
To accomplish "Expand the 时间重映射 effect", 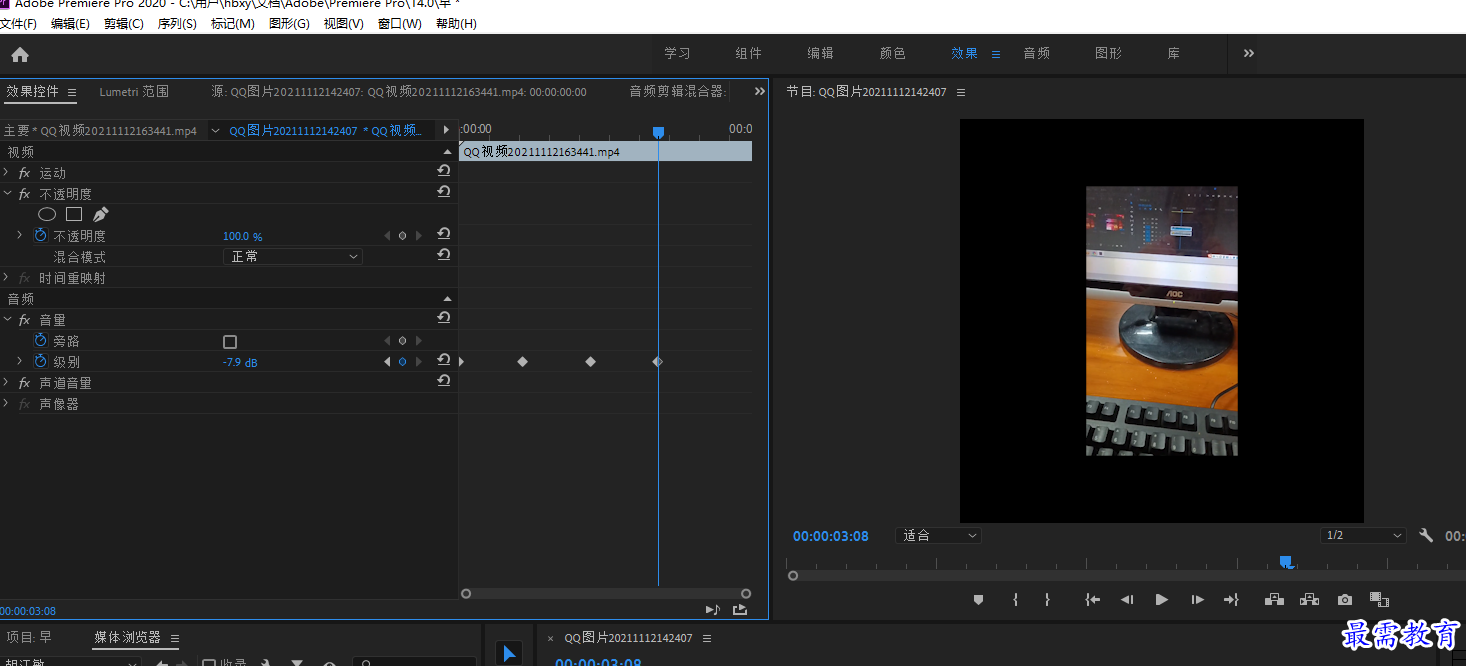I will (6, 278).
